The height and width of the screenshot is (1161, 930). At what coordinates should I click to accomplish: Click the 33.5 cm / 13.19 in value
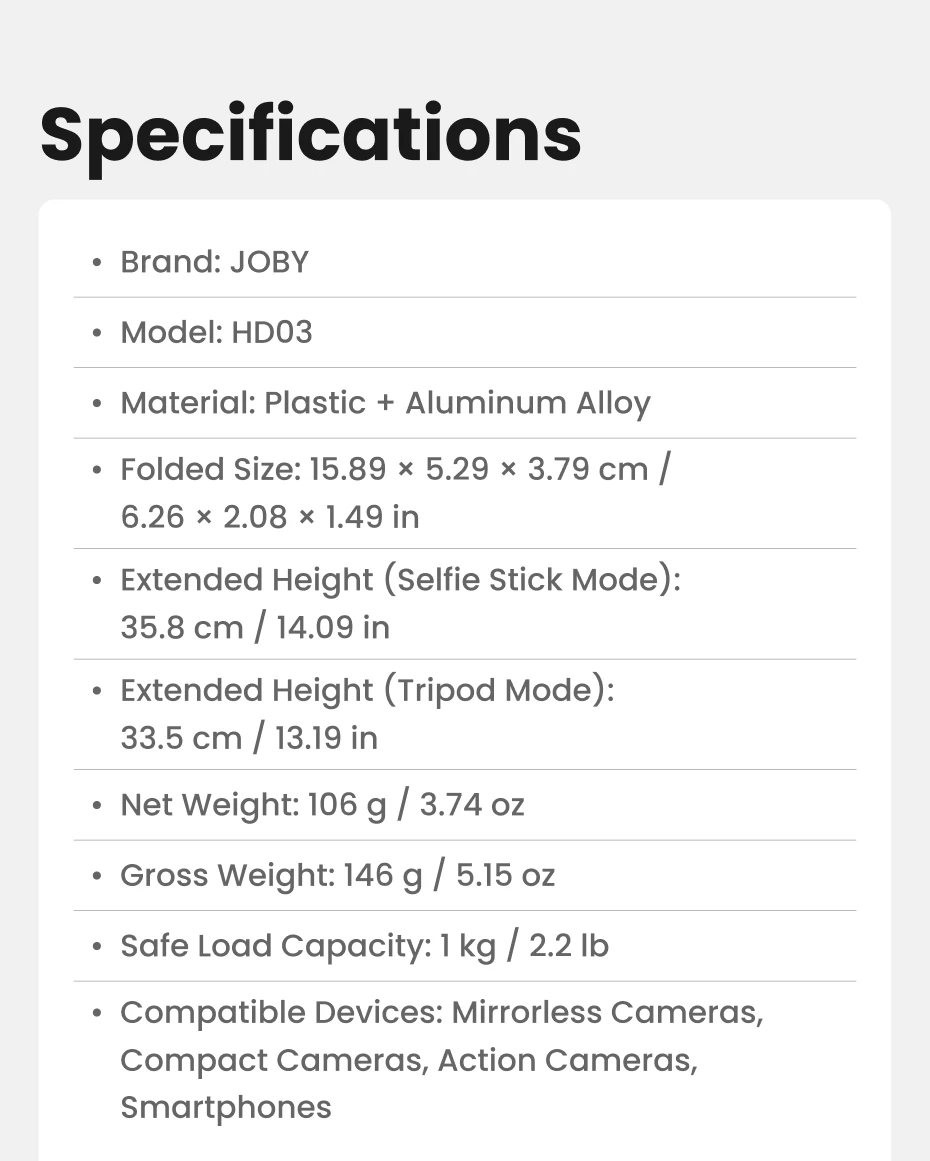point(249,738)
